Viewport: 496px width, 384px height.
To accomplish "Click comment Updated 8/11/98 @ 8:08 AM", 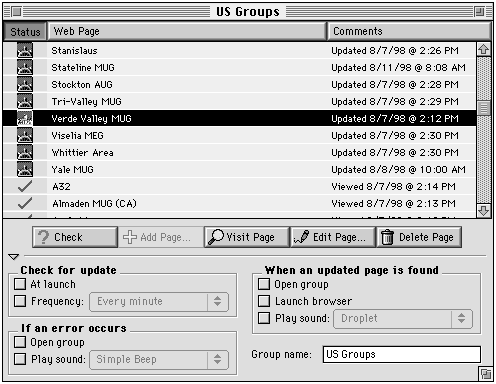I will coord(398,68).
